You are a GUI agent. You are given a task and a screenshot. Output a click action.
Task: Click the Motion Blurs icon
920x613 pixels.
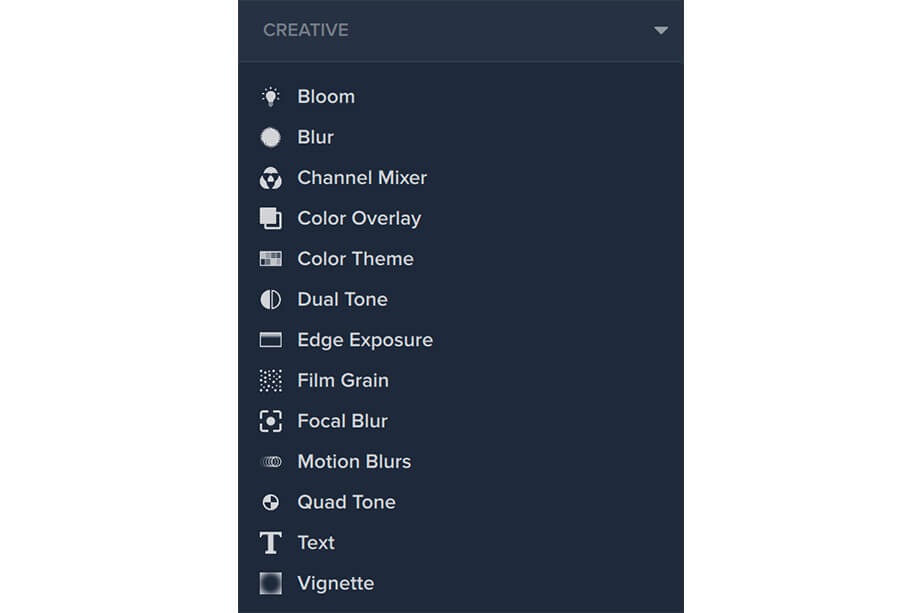[272, 462]
